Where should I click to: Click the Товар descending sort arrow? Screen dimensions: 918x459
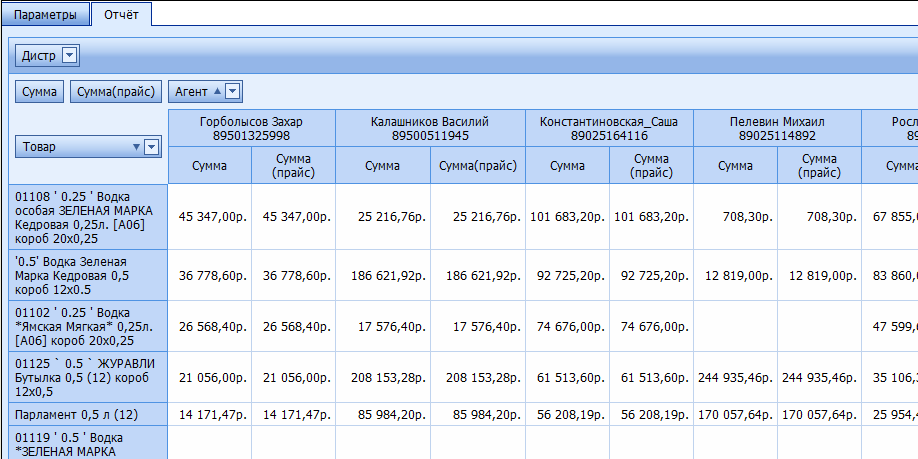137,147
